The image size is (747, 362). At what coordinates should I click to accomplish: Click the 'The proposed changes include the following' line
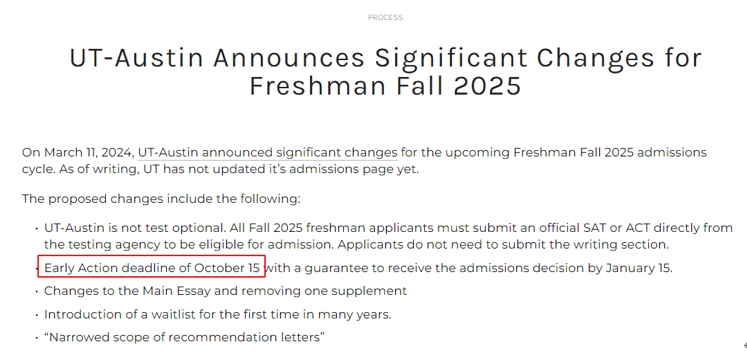coord(161,199)
